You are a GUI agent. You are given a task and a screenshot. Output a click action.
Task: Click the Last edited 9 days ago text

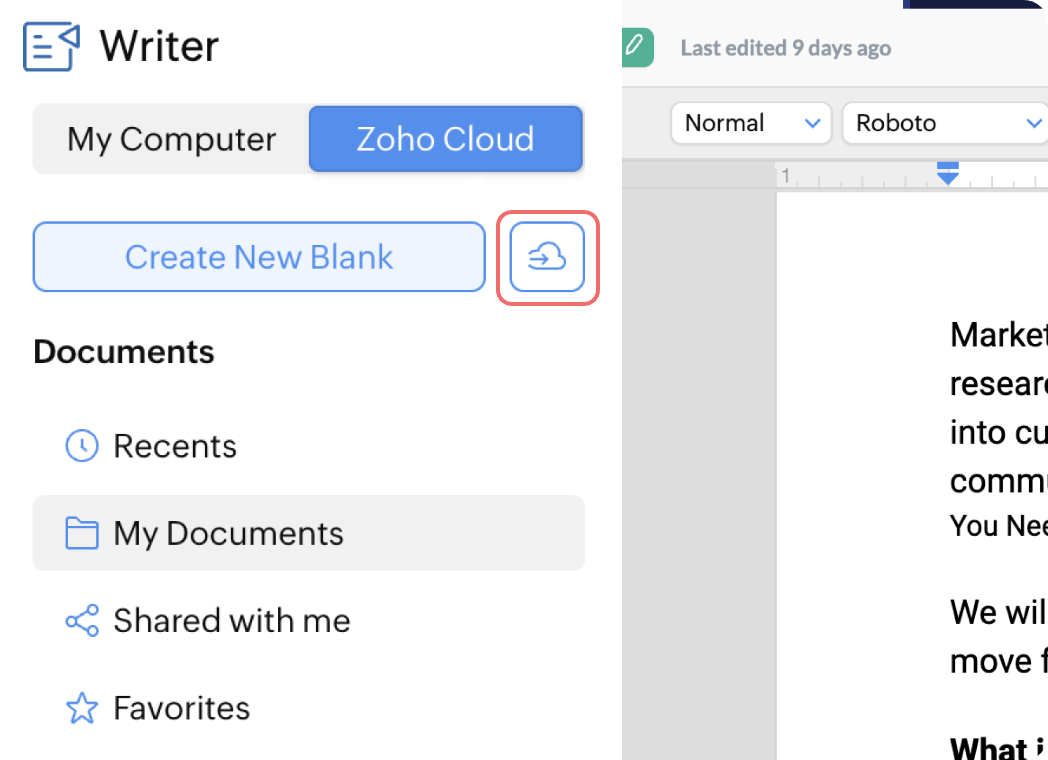click(x=785, y=48)
